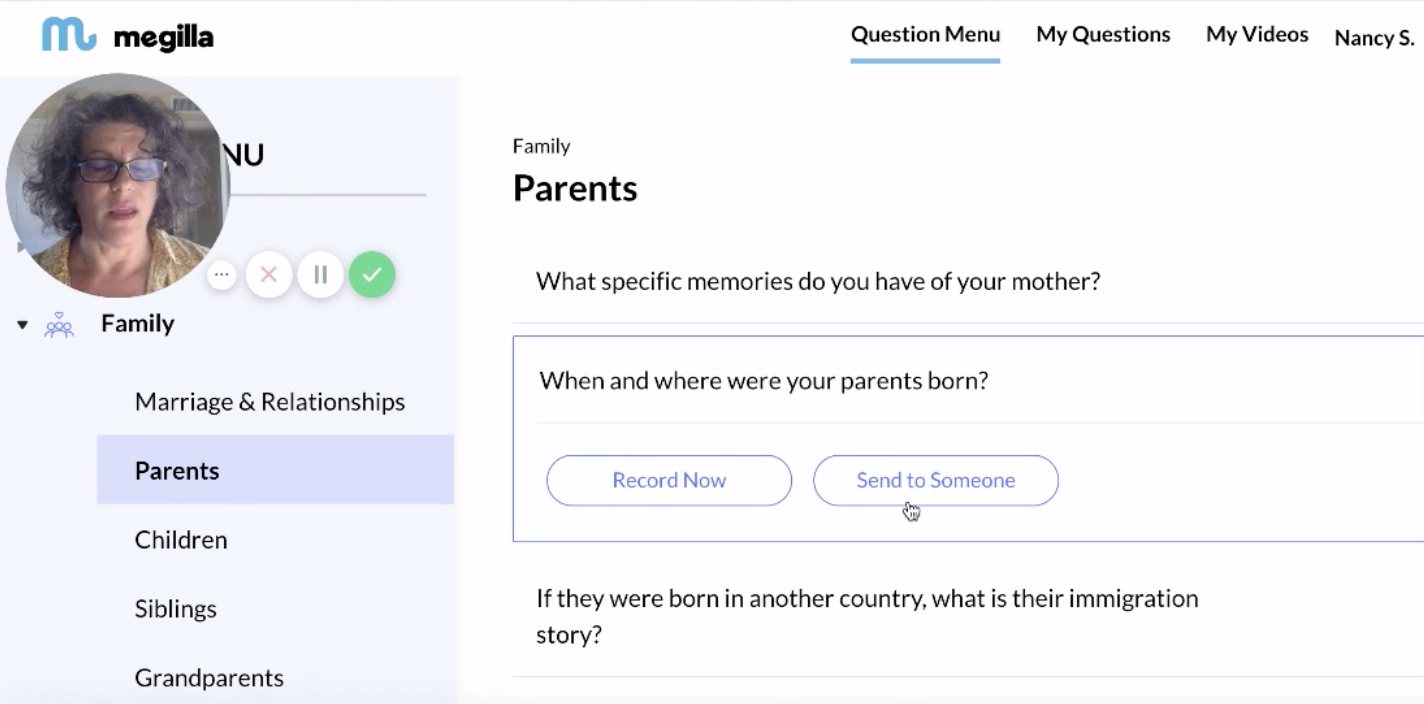The width and height of the screenshot is (1424, 704).
Task: Click the megilla logo icon
Action: tap(69, 36)
